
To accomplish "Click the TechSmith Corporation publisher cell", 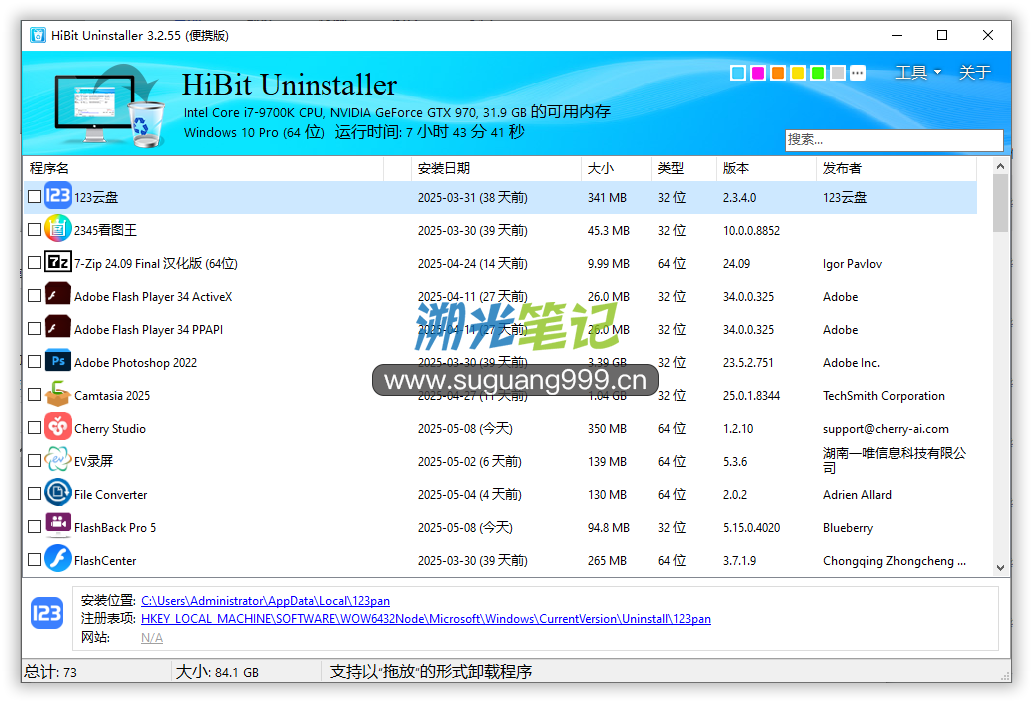I will click(x=883, y=396).
